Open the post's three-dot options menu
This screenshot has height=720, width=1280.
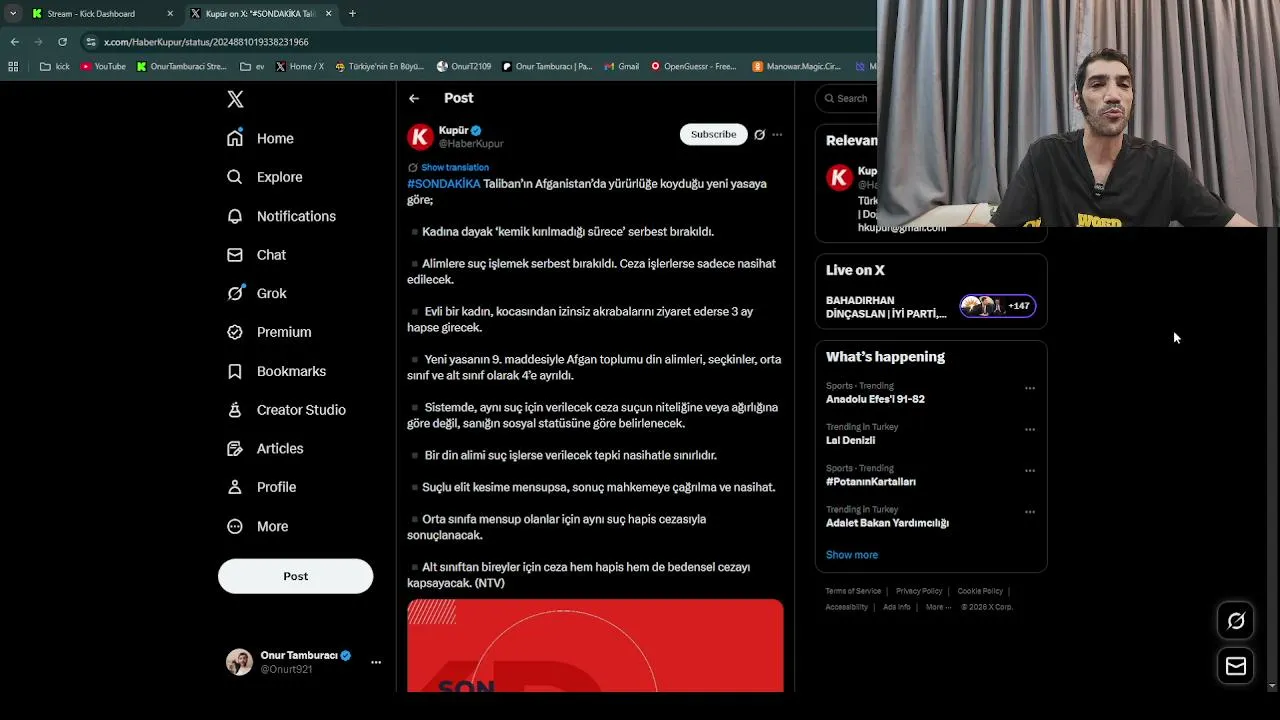click(777, 134)
